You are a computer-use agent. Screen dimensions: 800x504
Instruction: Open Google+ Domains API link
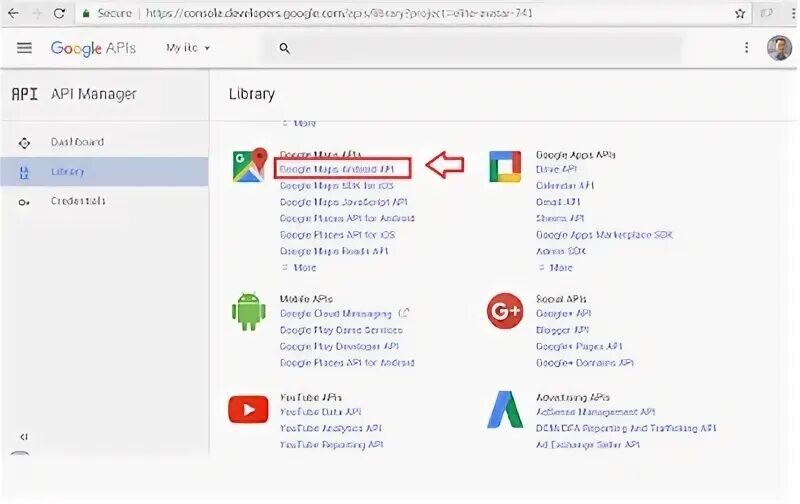pyautogui.click(x=585, y=363)
